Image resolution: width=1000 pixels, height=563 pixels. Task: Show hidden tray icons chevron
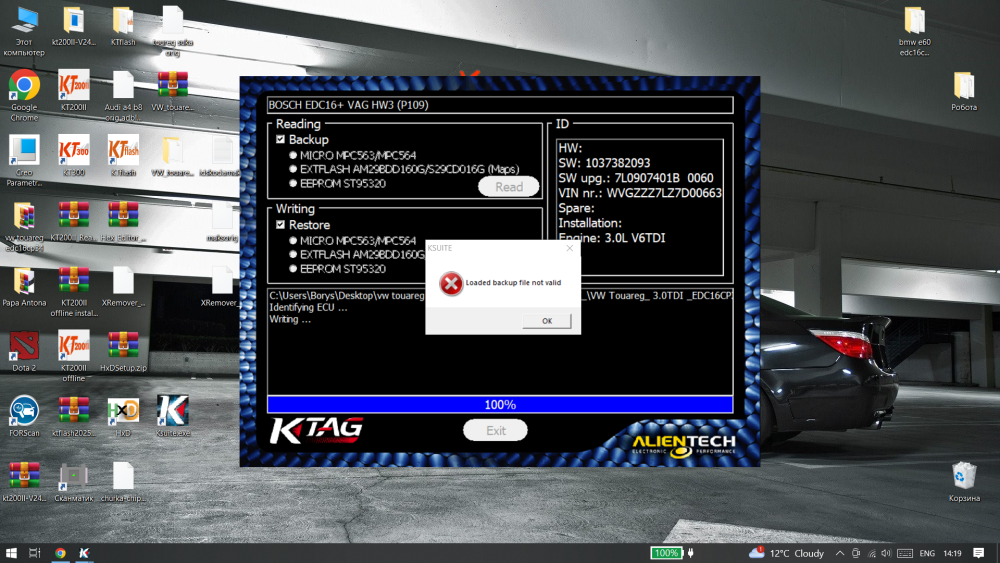(x=840, y=553)
